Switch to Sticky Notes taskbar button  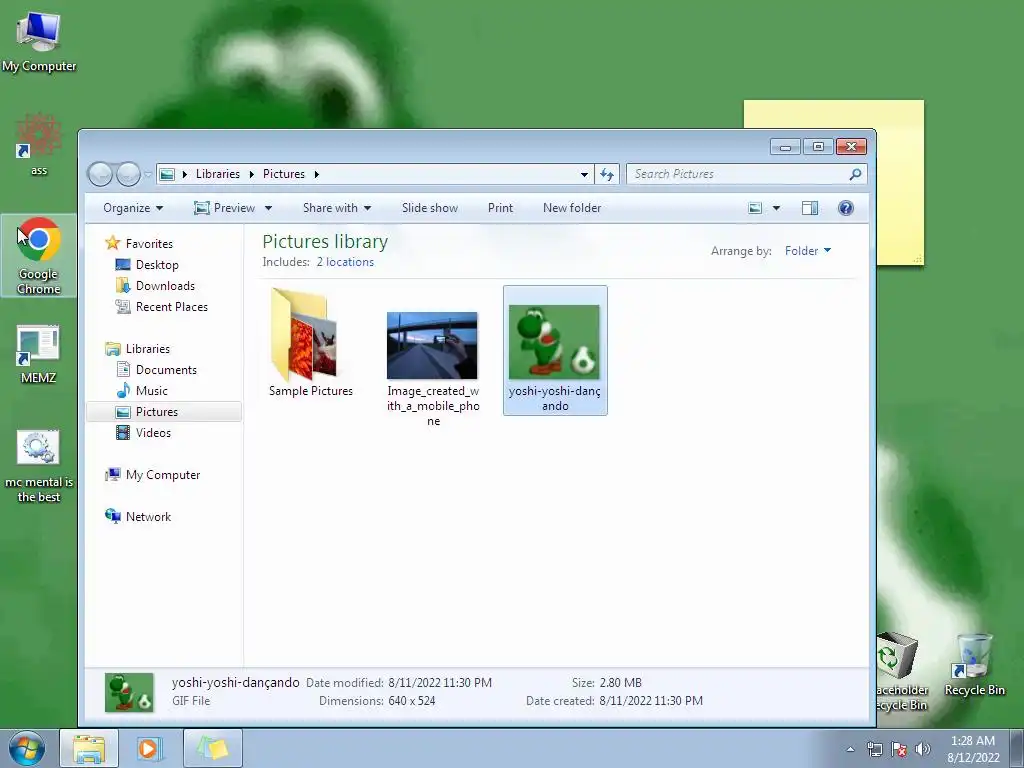pyautogui.click(x=213, y=748)
